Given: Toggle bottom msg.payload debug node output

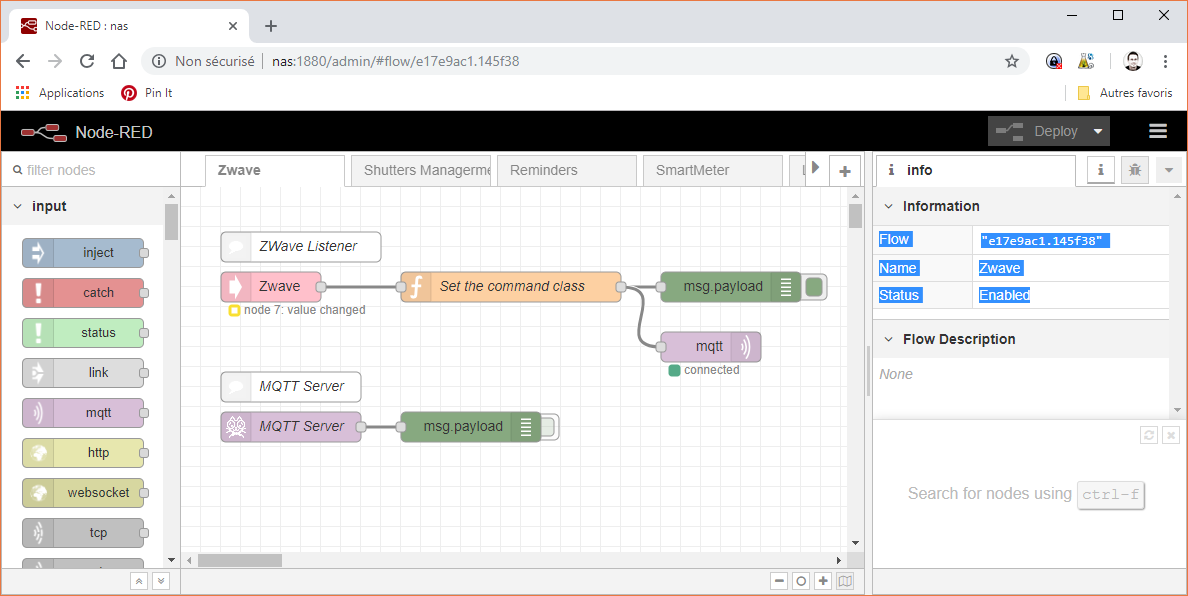Looking at the screenshot, I should [x=549, y=427].
